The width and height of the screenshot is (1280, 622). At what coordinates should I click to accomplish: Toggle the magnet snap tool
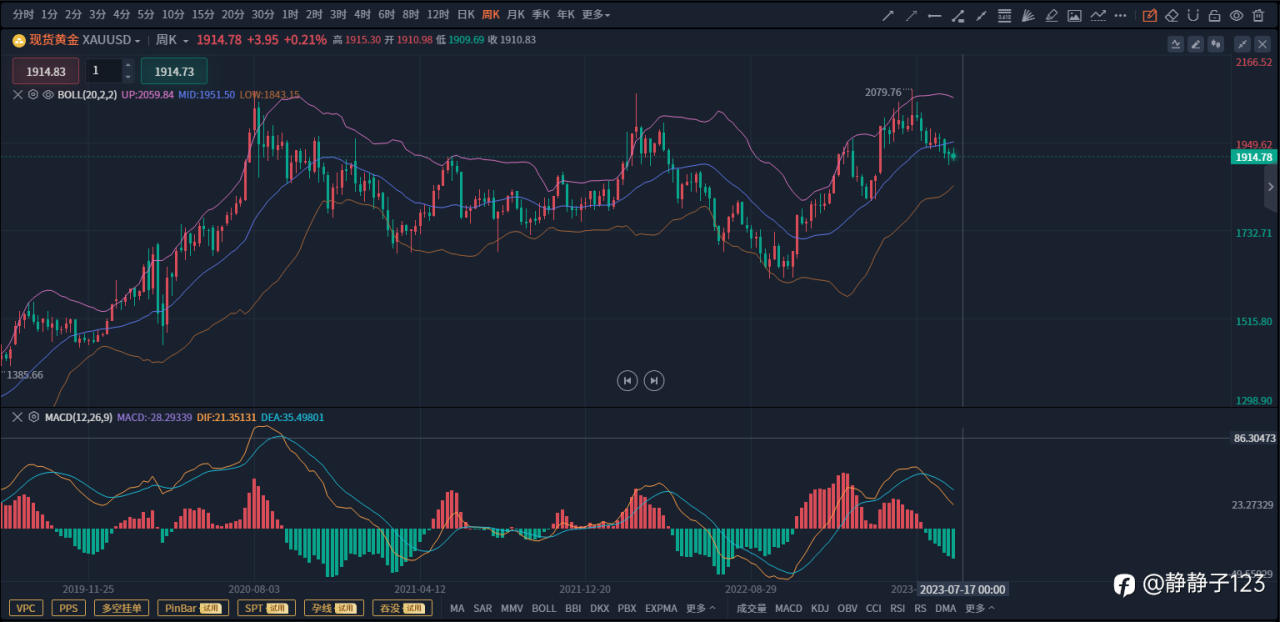click(x=1193, y=15)
